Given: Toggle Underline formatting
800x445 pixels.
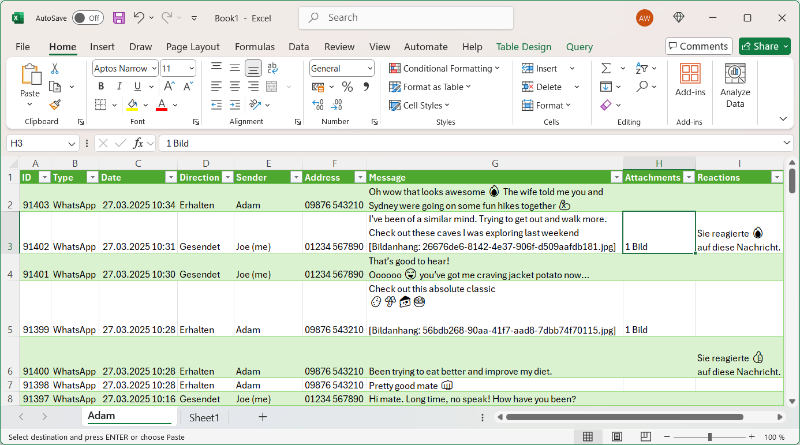Looking at the screenshot, I should 137,87.
